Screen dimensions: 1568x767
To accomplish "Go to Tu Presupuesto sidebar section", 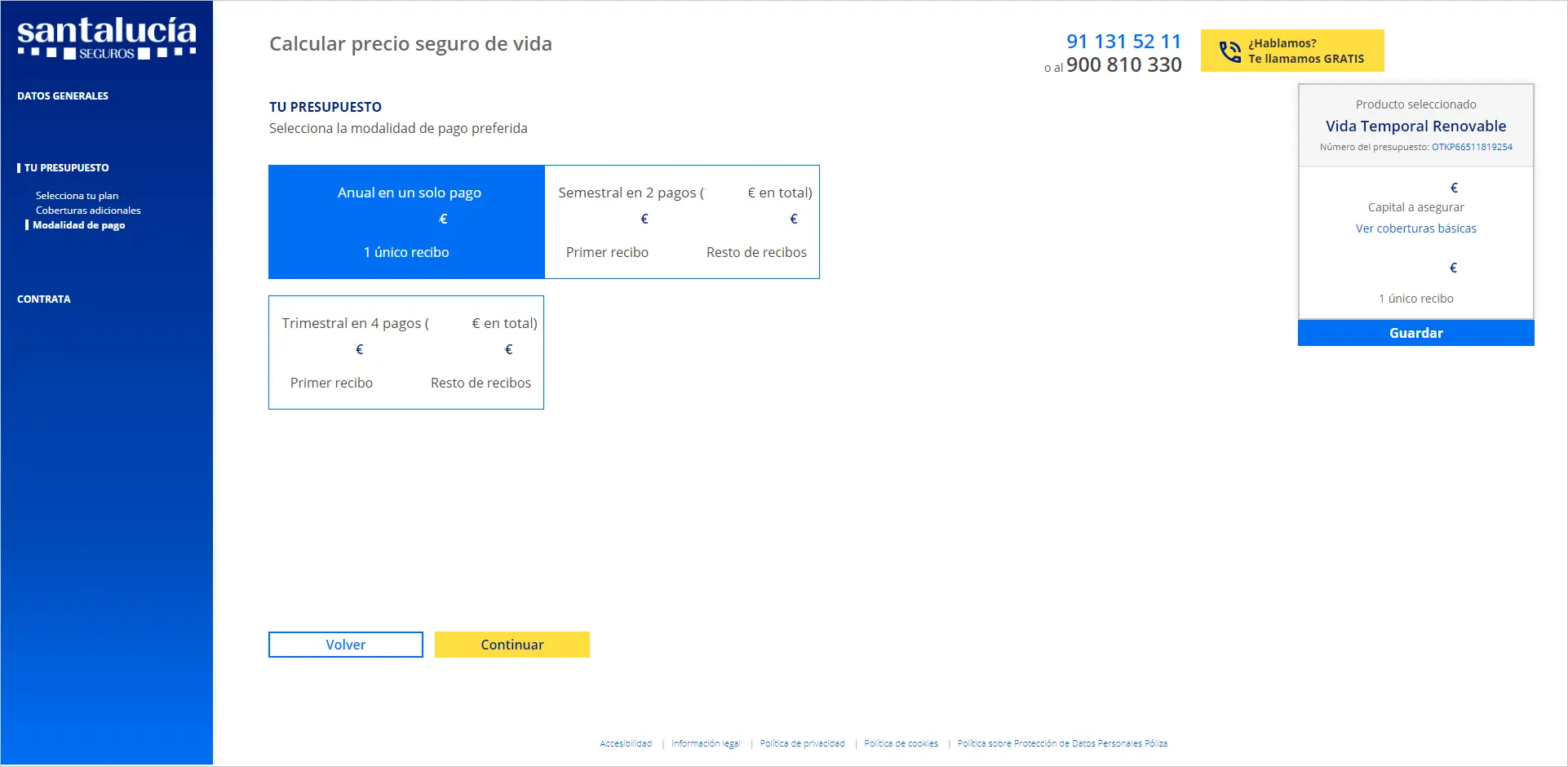I will [66, 168].
